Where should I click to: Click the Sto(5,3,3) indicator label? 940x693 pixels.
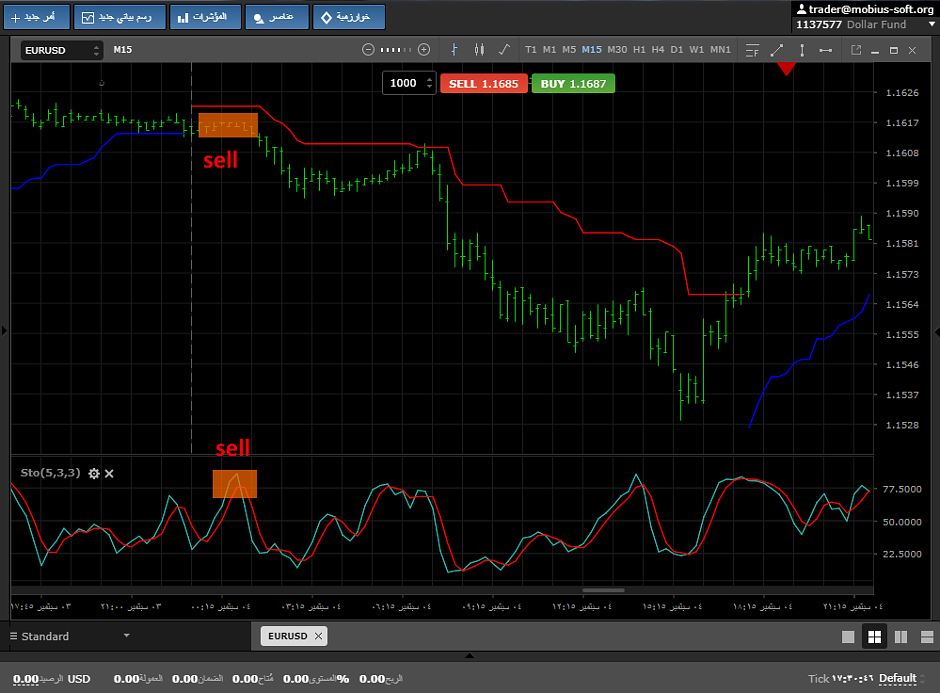(x=50, y=473)
